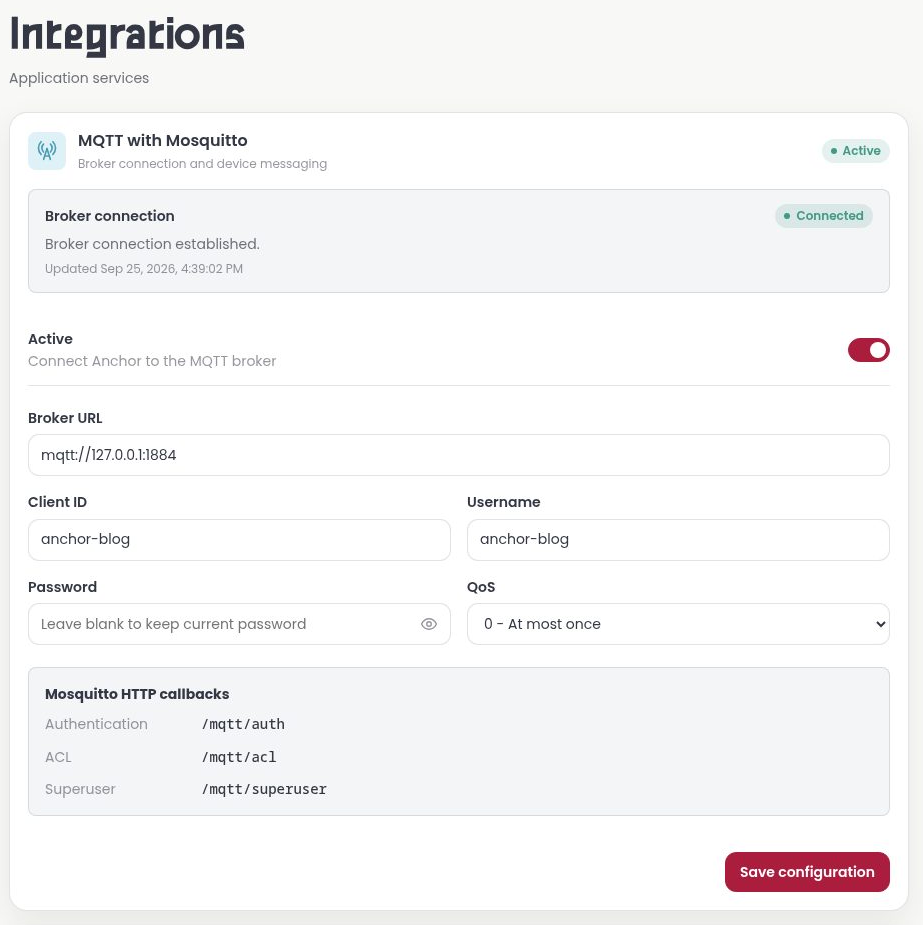This screenshot has height=925, width=923.
Task: Click the Active status badge
Action: click(855, 151)
